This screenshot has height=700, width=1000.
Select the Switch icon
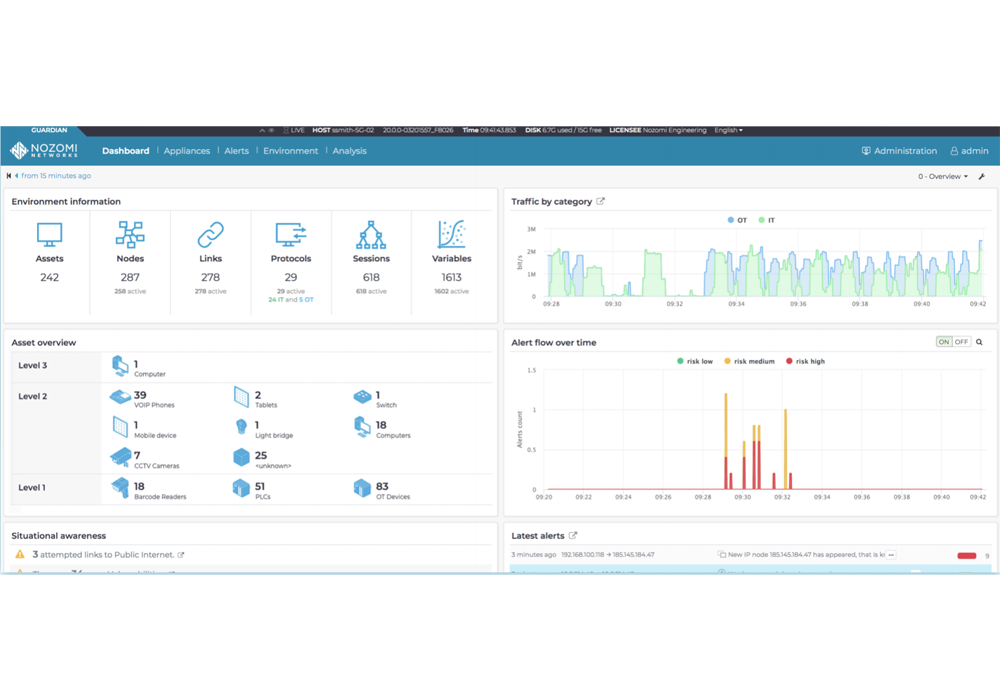click(x=362, y=397)
